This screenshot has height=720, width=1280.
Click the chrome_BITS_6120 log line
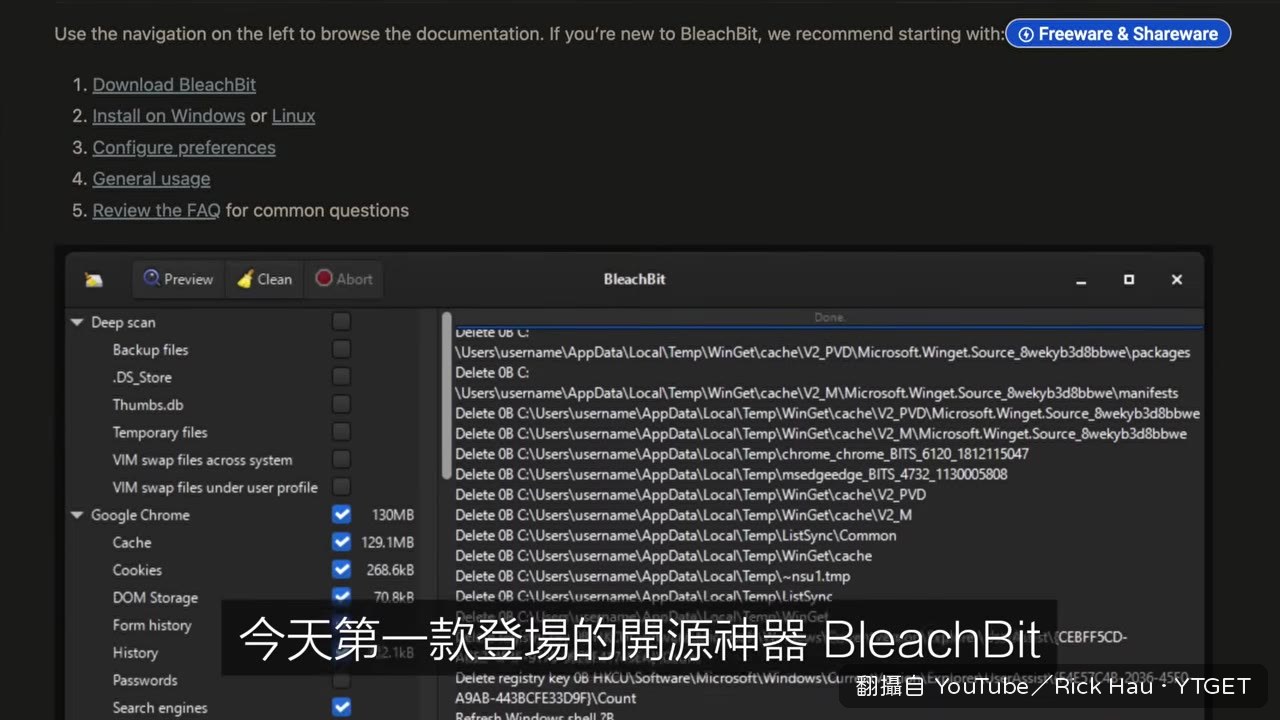pyautogui.click(x=742, y=454)
